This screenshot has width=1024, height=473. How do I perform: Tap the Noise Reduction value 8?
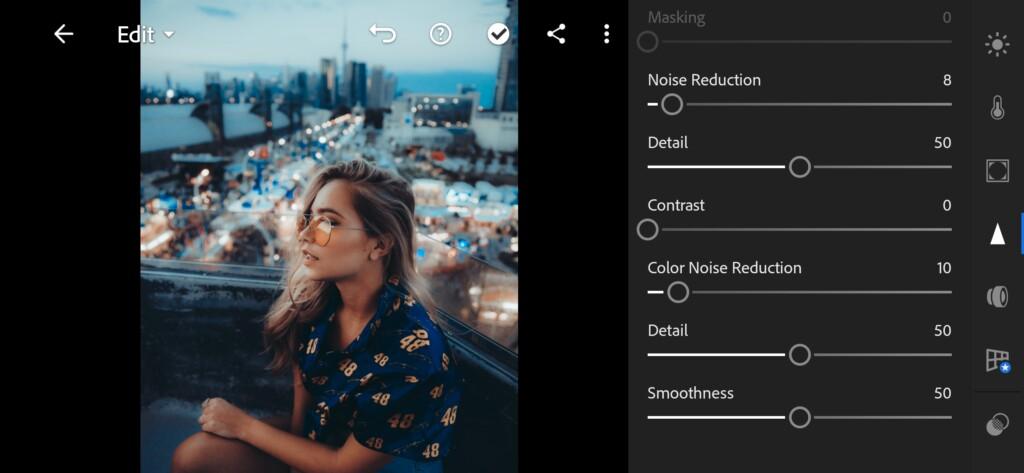click(947, 80)
